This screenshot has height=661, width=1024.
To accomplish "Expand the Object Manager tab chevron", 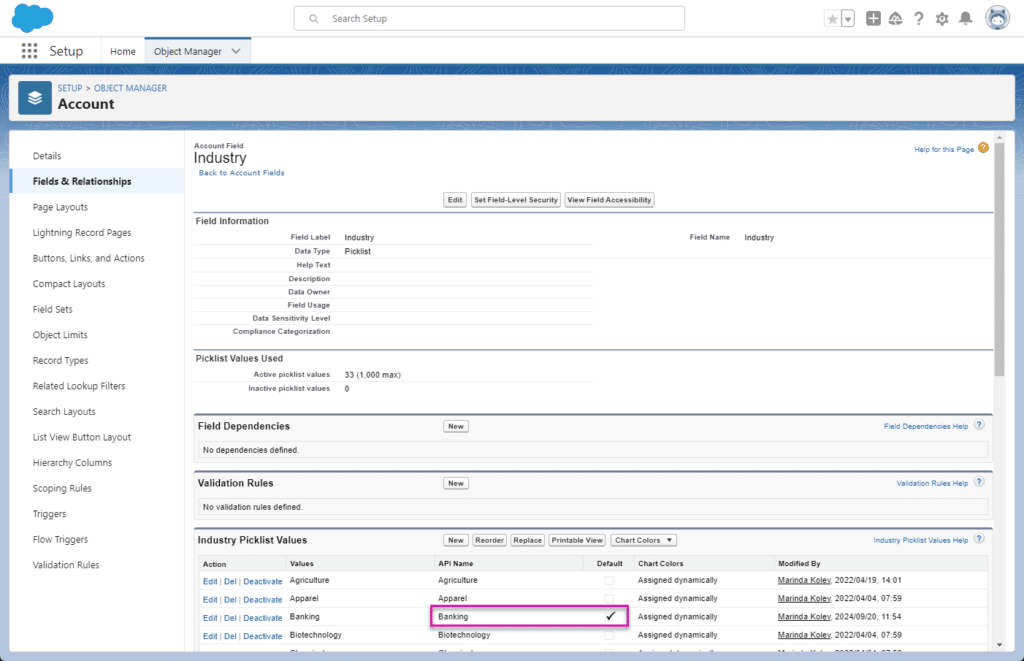I will tap(236, 51).
